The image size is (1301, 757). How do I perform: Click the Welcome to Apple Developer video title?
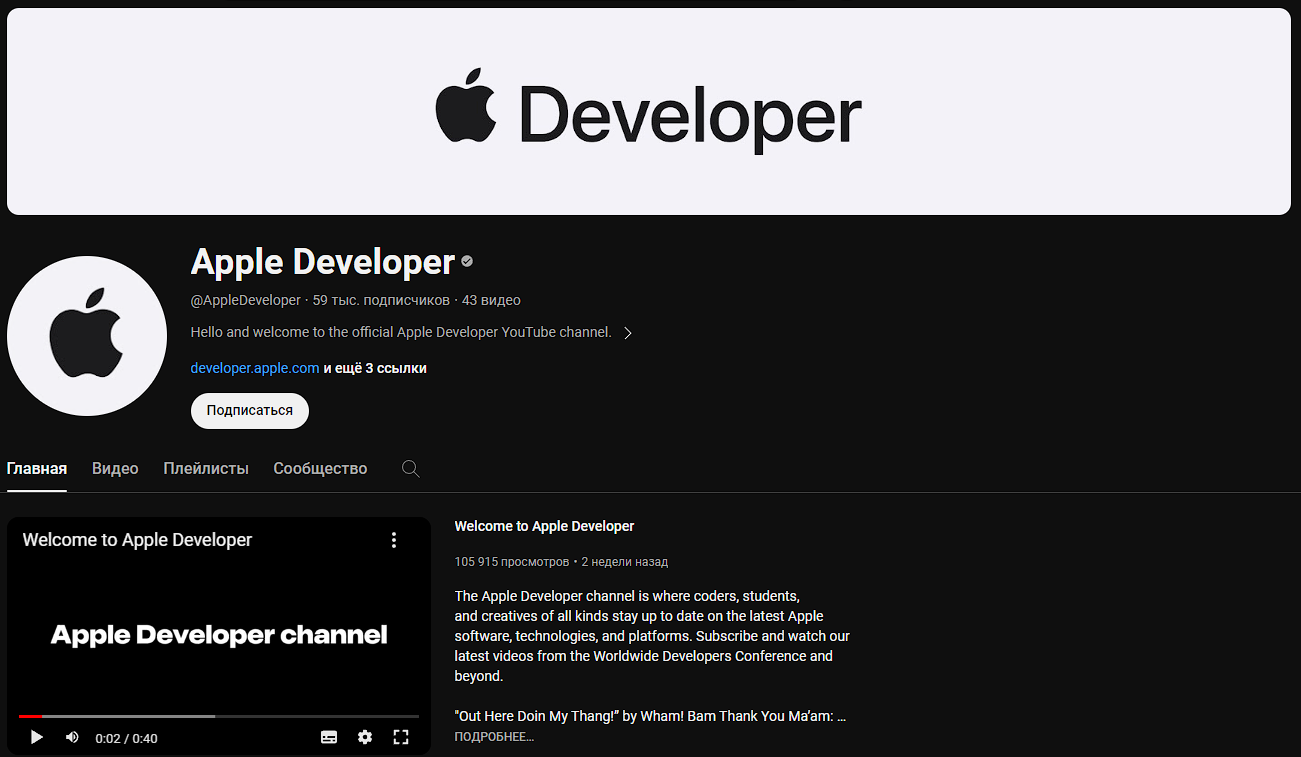544,525
